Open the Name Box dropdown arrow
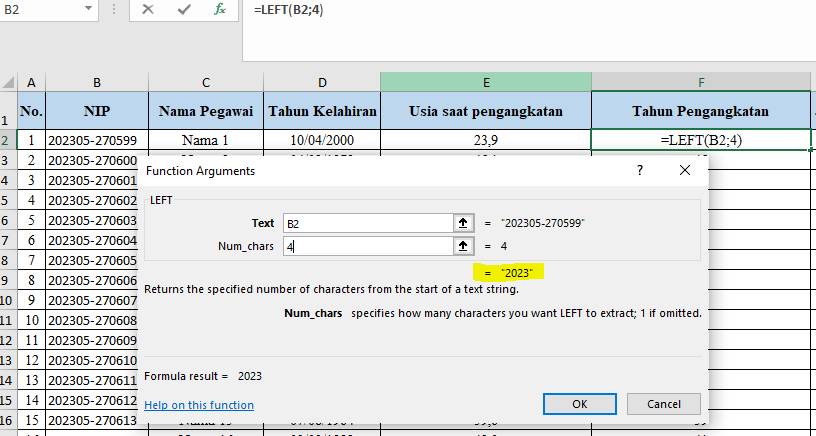Image resolution: width=816 pixels, height=436 pixels. tap(88, 9)
